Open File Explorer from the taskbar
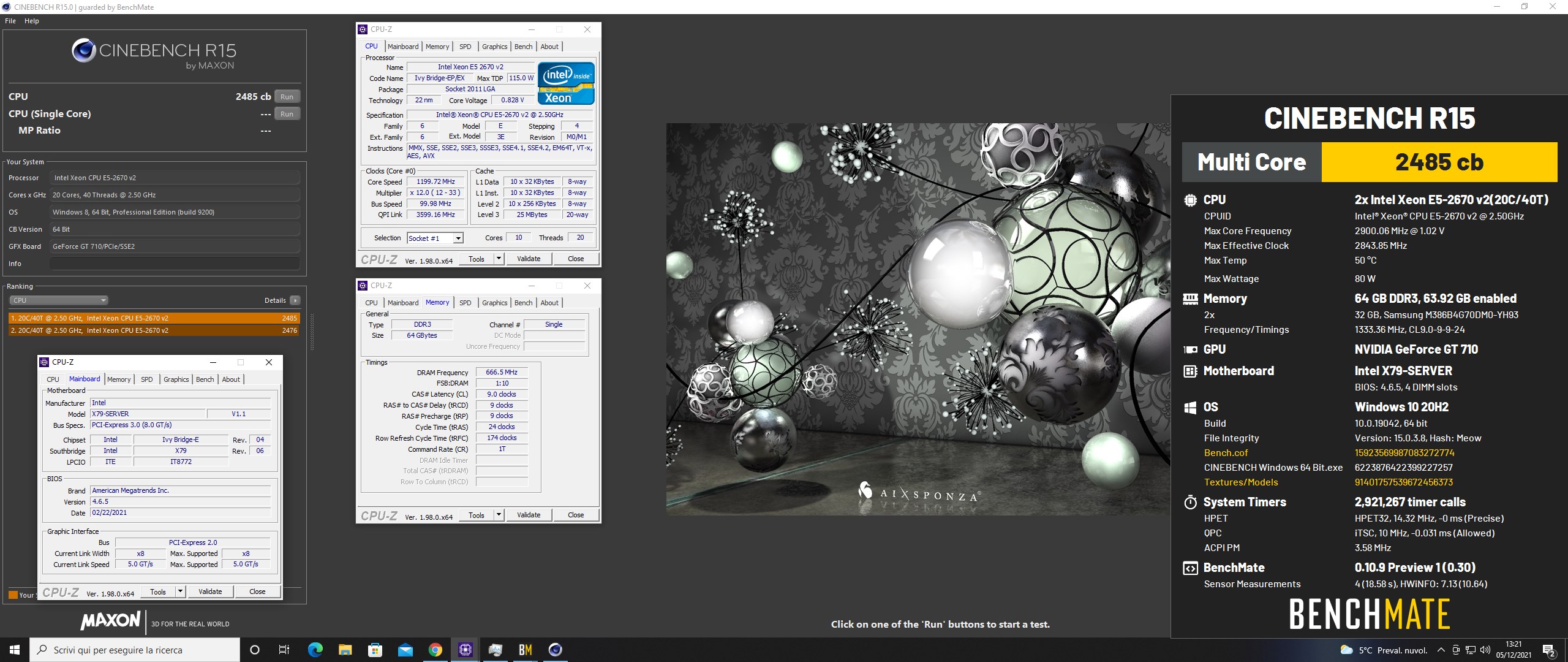 345,650
